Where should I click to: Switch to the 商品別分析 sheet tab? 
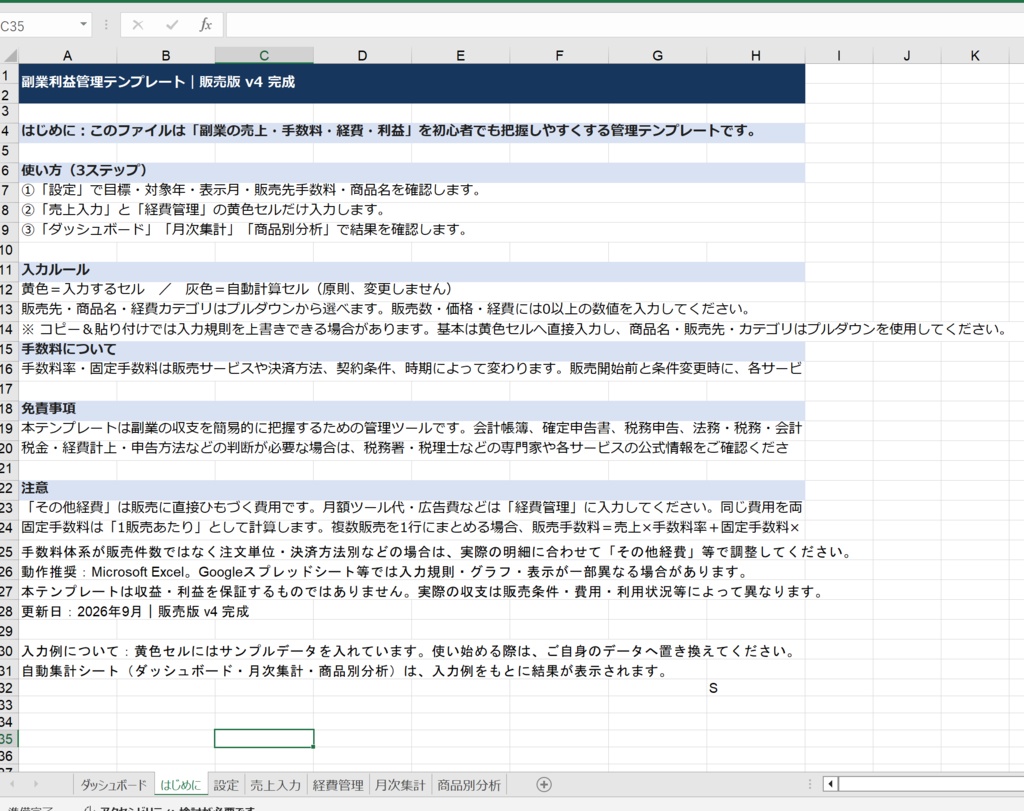pyautogui.click(x=469, y=785)
